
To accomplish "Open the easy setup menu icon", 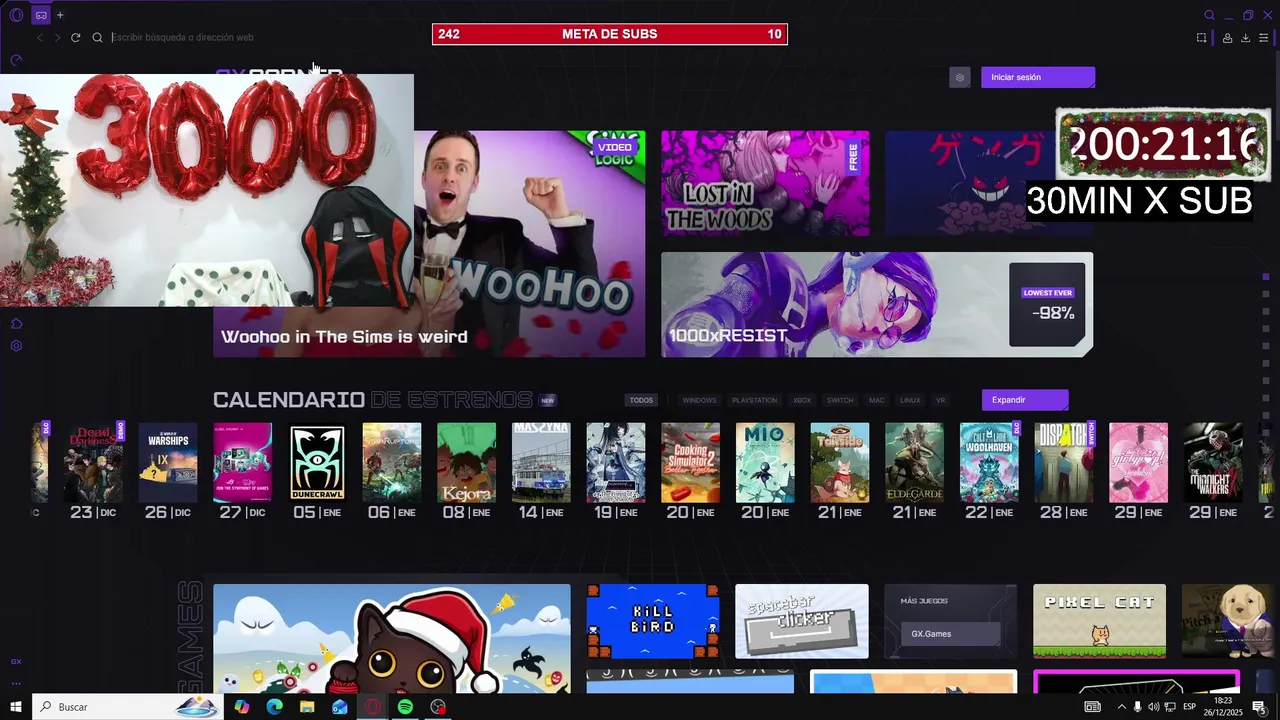I will point(1264,38).
